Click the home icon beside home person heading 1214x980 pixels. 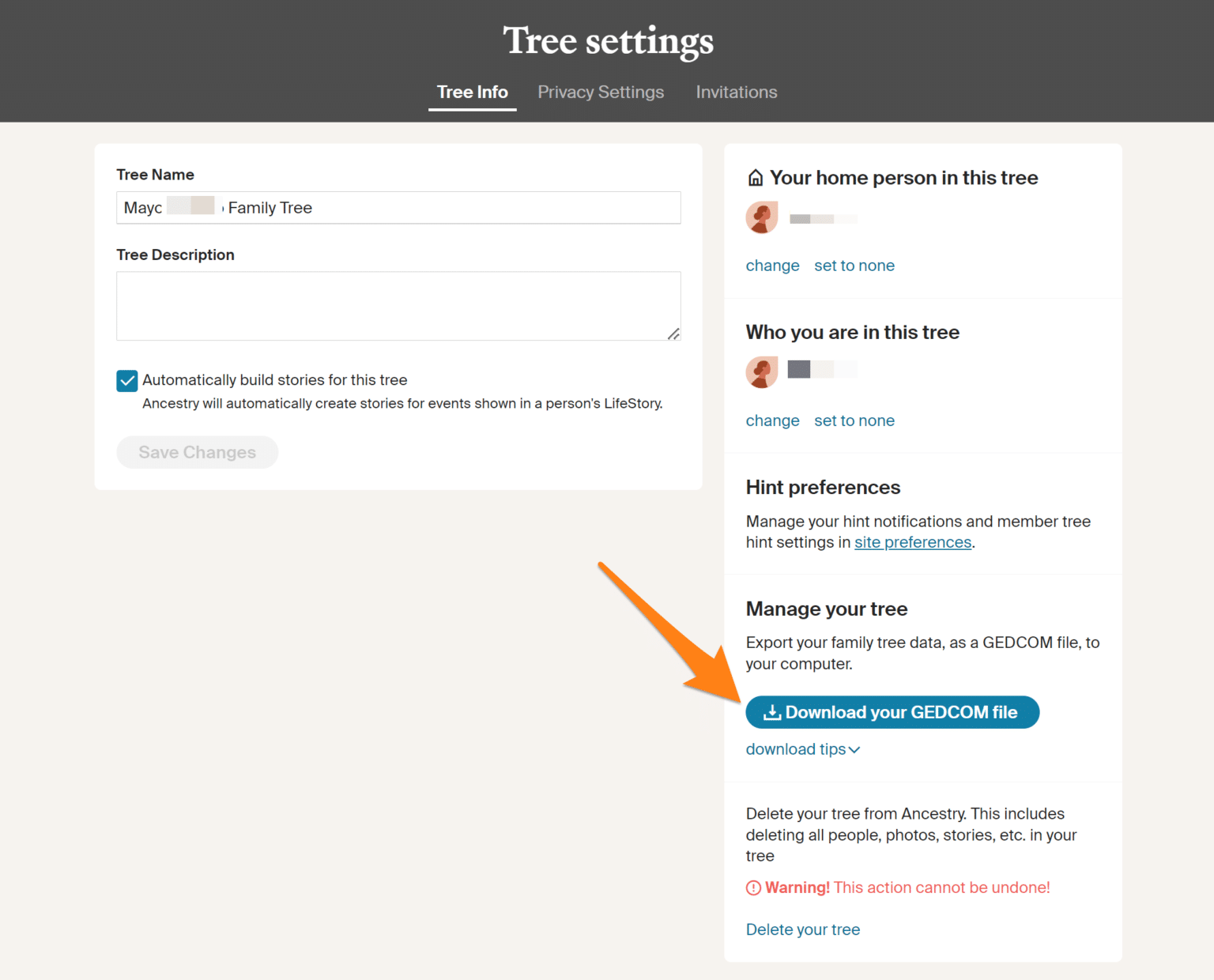(x=756, y=177)
